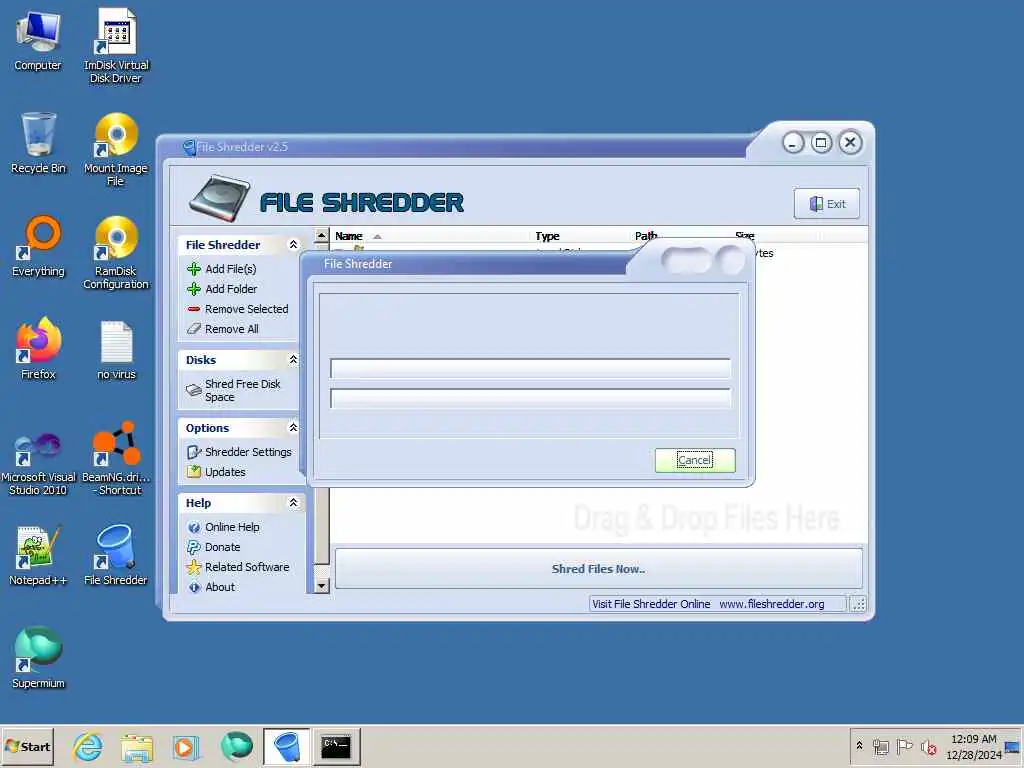Screen dimensions: 1024x768
Task: Click the Online Help question mark icon
Action: click(x=194, y=527)
